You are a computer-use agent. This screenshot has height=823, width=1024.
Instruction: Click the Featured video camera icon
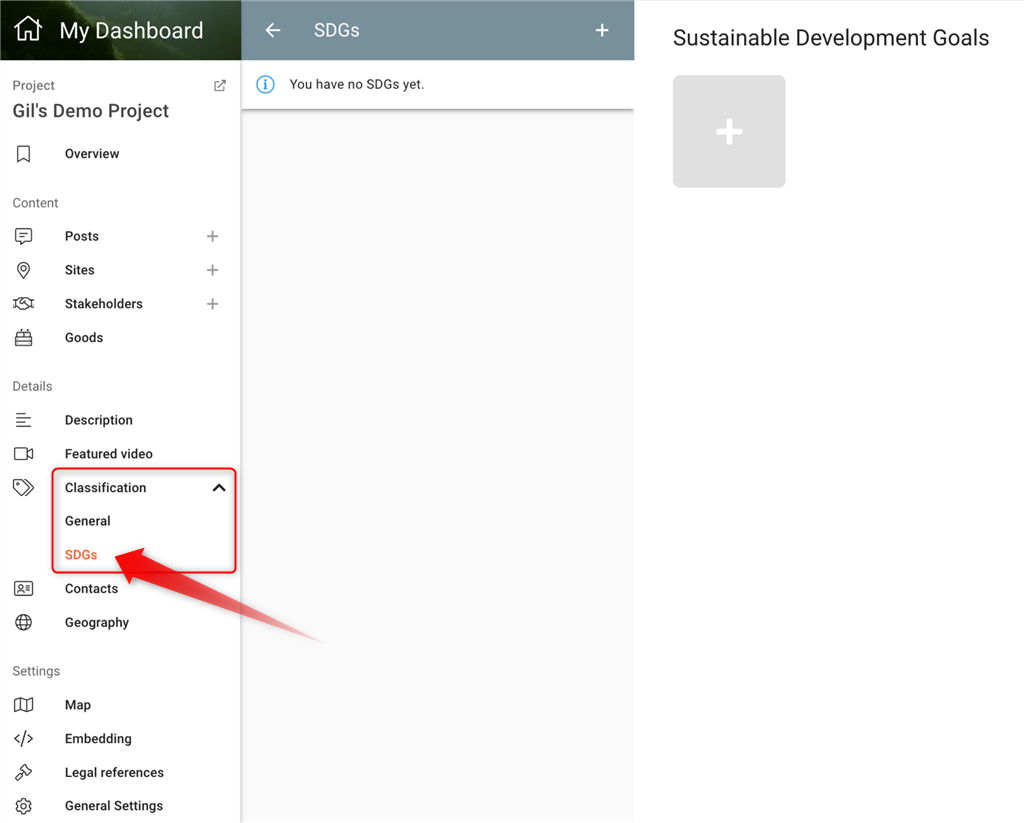[23, 454]
